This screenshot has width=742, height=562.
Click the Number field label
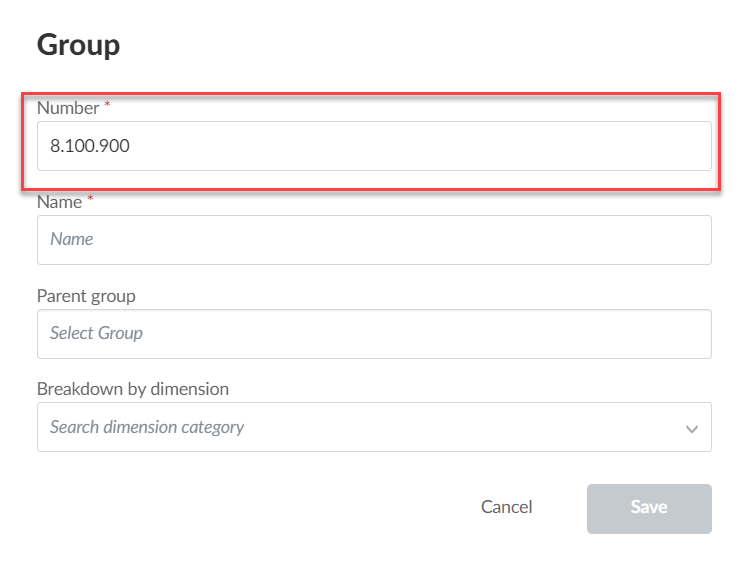pyautogui.click(x=68, y=108)
